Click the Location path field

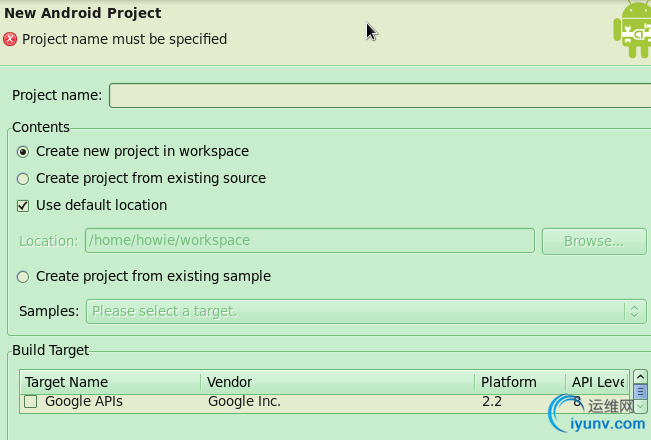[310, 240]
